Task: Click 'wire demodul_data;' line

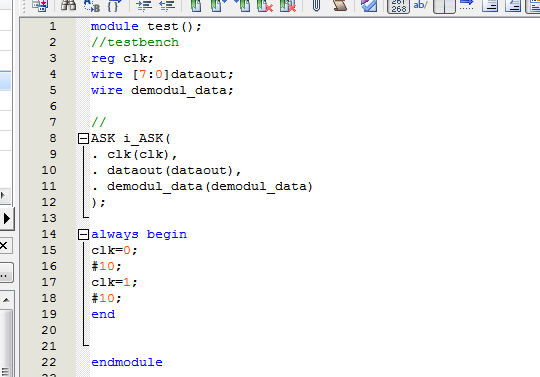Action: click(x=162, y=91)
